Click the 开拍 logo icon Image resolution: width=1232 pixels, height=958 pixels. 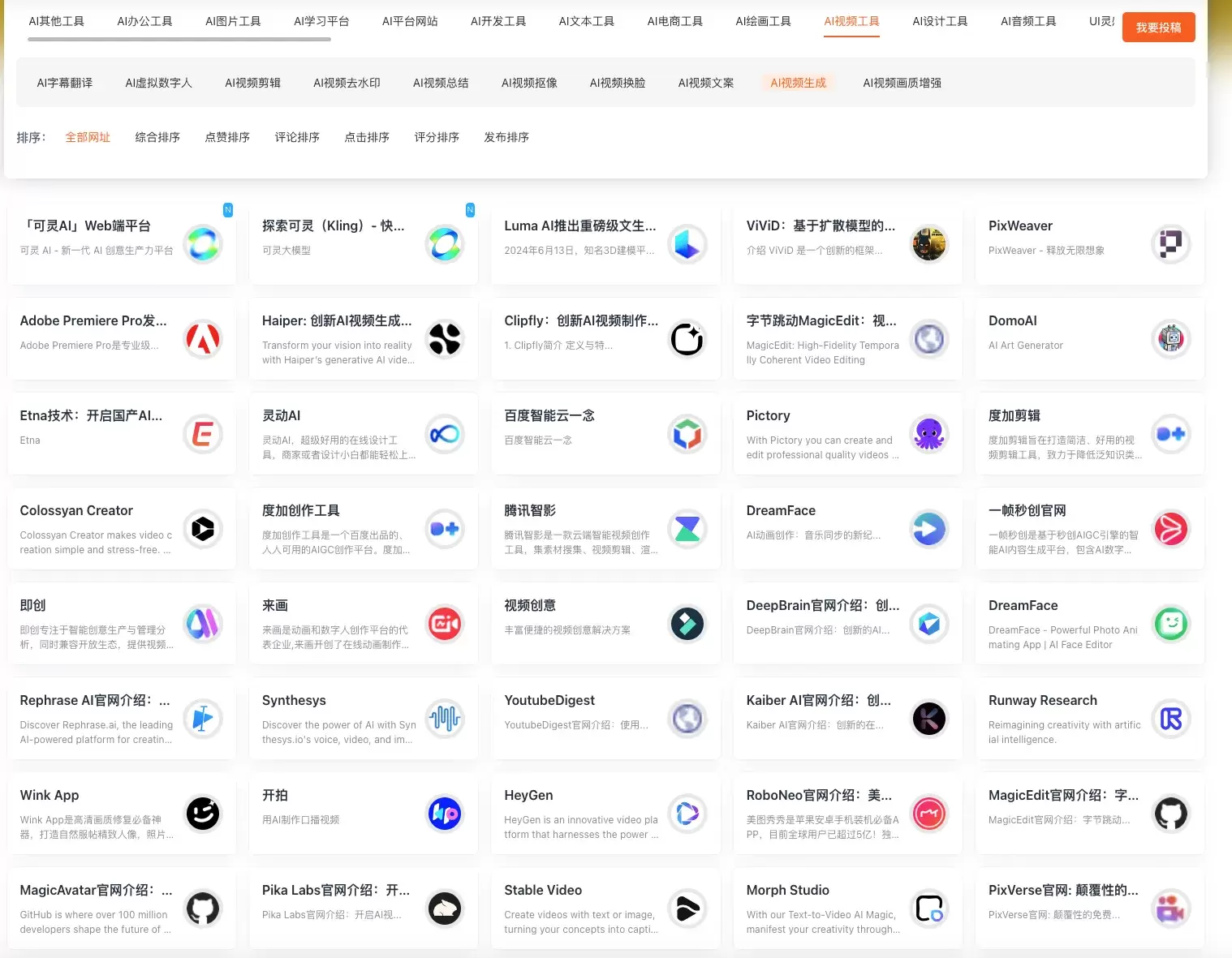pos(445,814)
